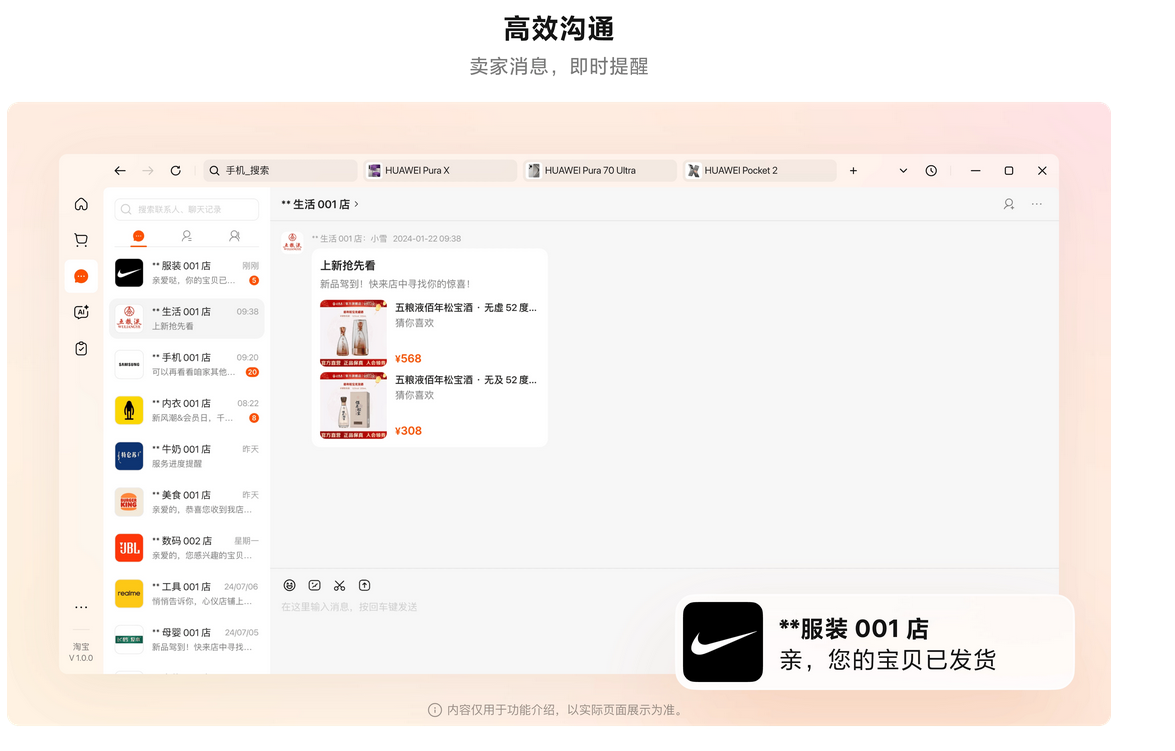
Task: Click the image icon in the message toolbar
Action: 315,585
